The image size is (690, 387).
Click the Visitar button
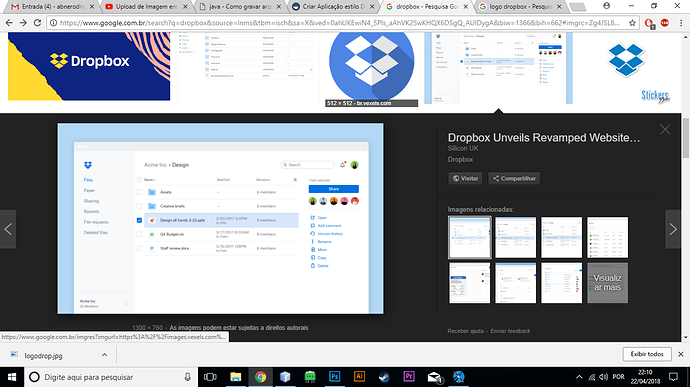tap(466, 178)
